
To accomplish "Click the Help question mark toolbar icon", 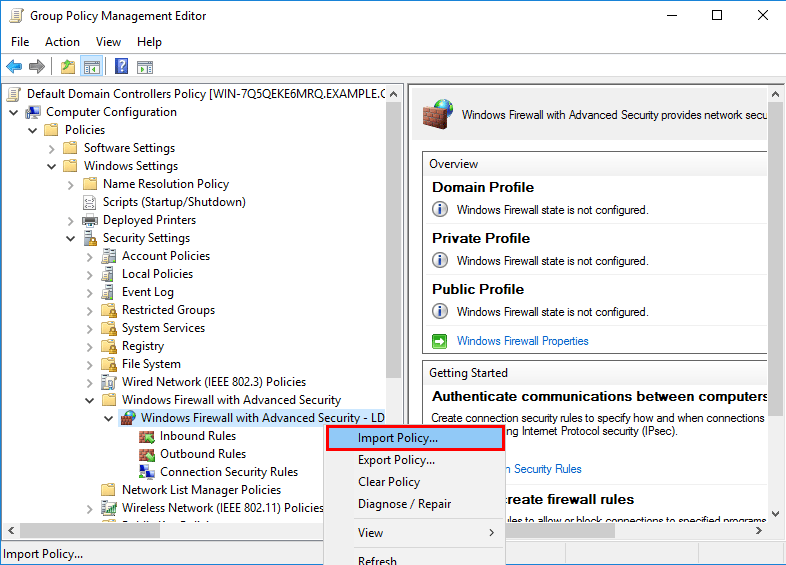I will (x=121, y=67).
